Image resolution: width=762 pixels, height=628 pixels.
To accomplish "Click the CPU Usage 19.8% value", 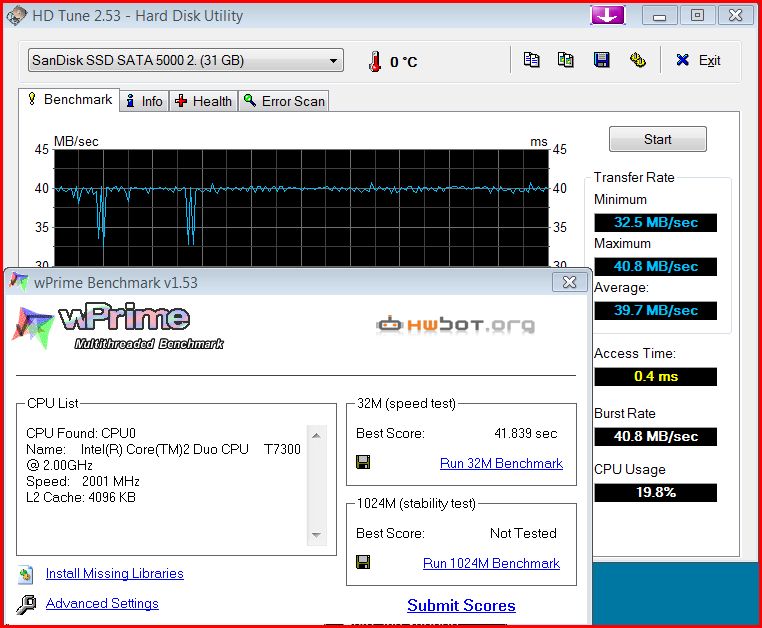I will tap(656, 492).
